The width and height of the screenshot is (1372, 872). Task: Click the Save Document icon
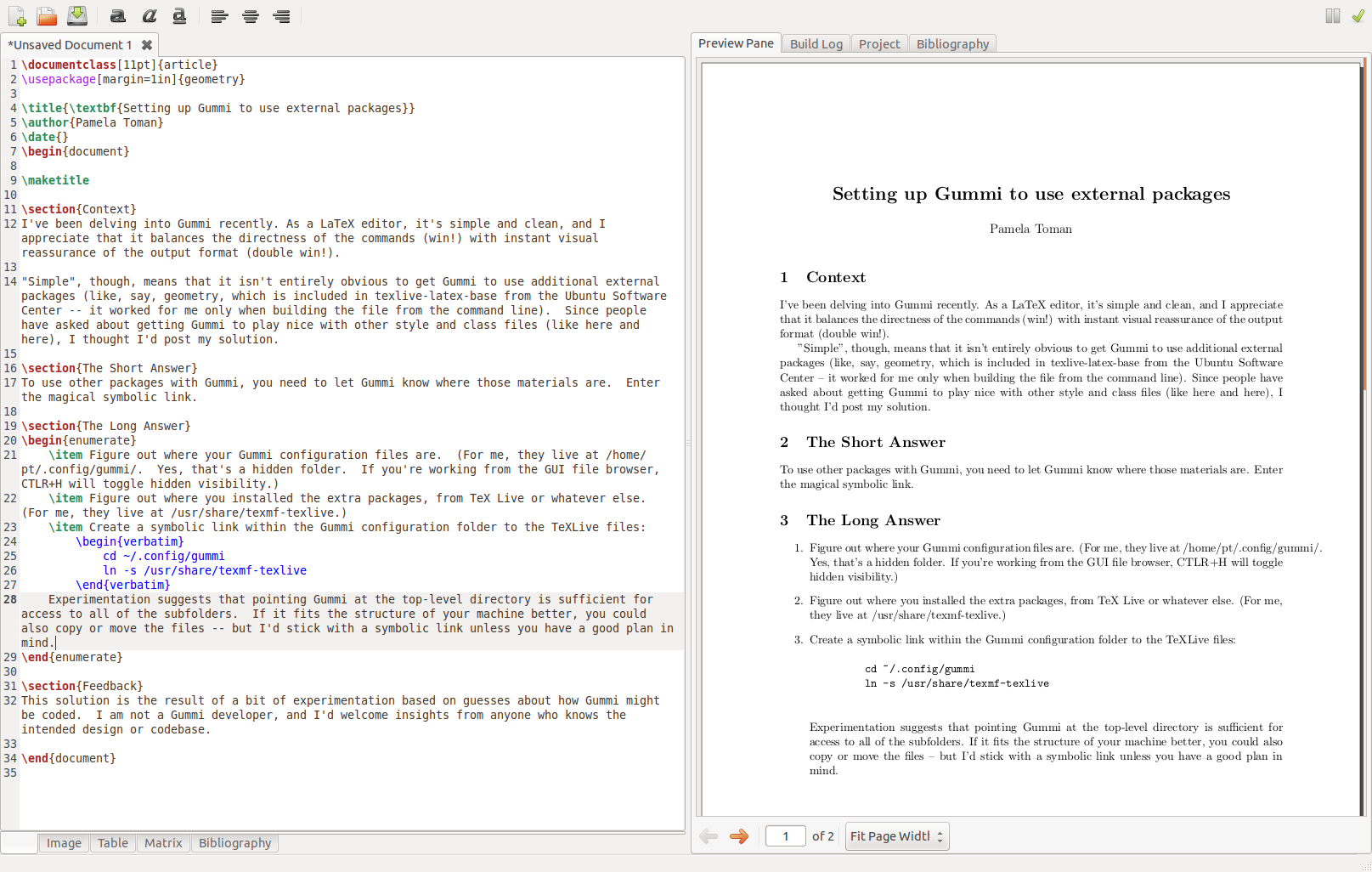77,15
